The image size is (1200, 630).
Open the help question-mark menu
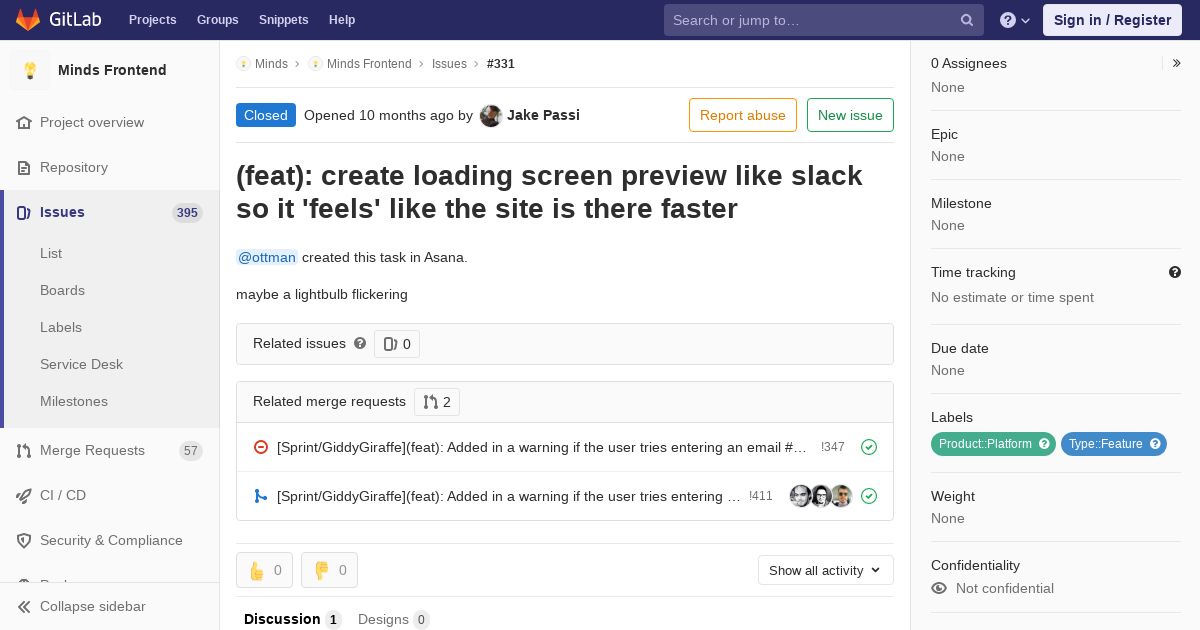[1015, 20]
